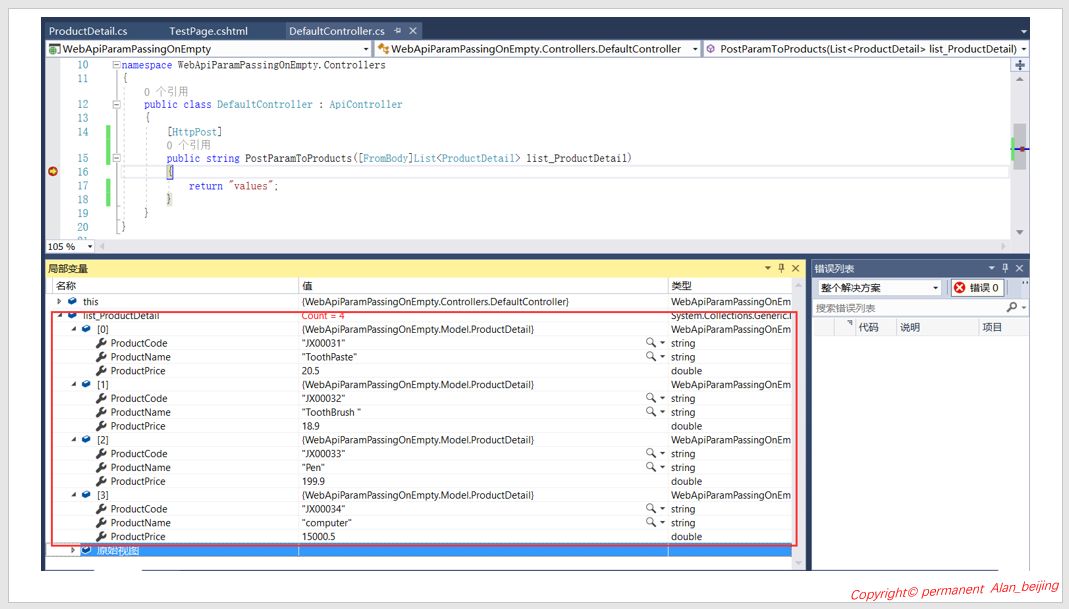Open the Error List window options dropdown
The image size is (1069, 609).
coord(992,268)
